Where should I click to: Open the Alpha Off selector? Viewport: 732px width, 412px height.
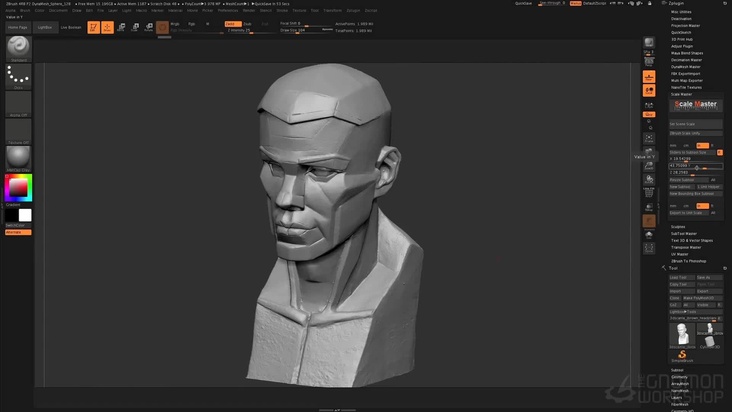[x=18, y=104]
